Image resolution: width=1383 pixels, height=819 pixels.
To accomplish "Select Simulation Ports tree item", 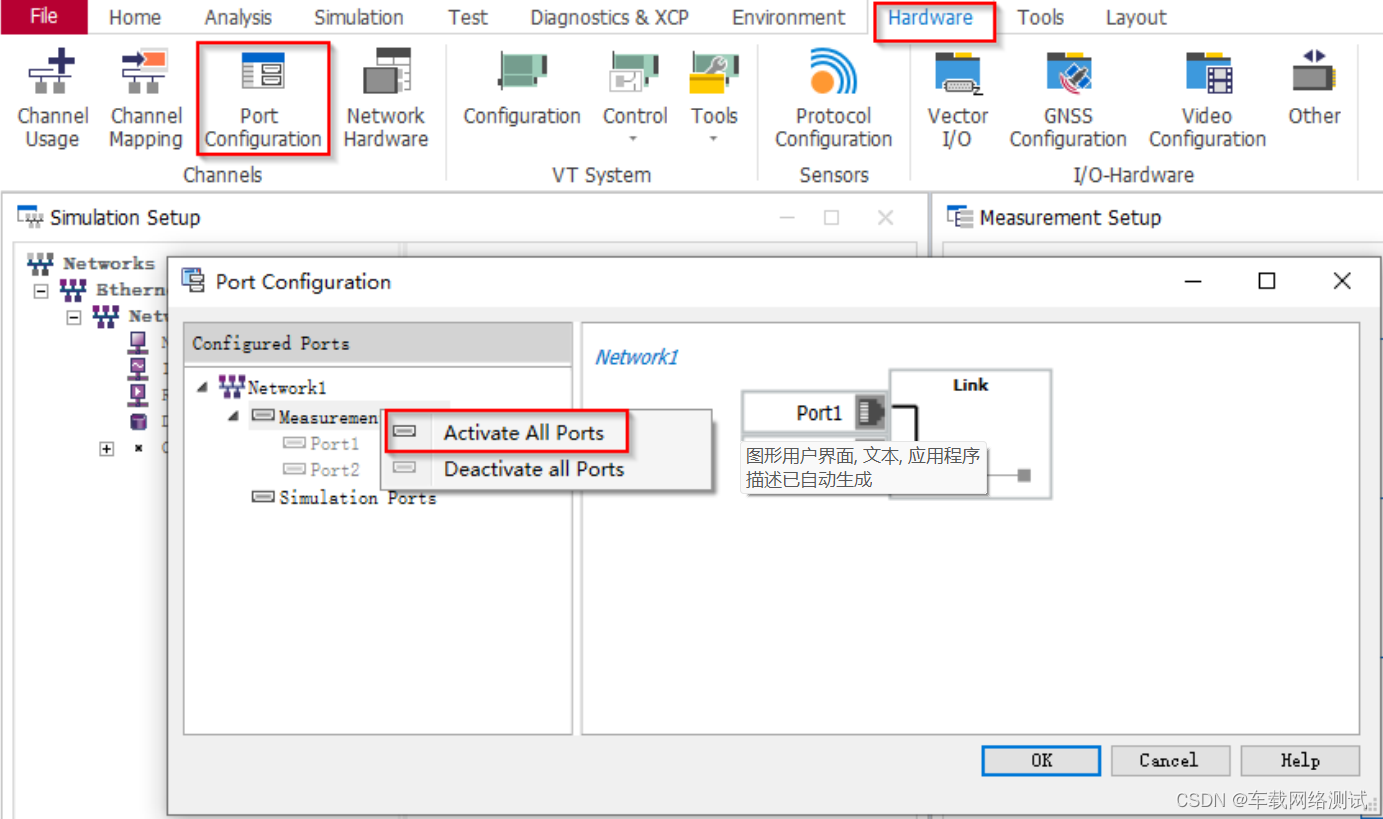I will (x=357, y=497).
